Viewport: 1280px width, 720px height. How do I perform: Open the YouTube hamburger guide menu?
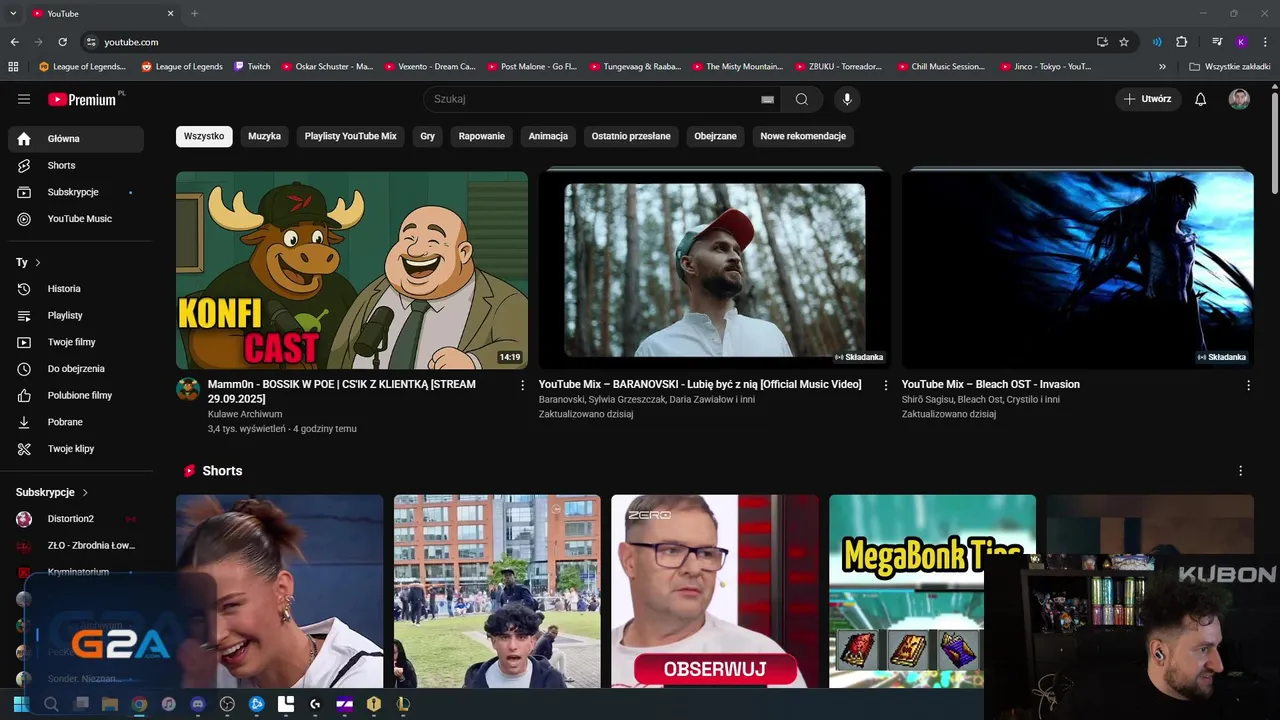[24, 99]
